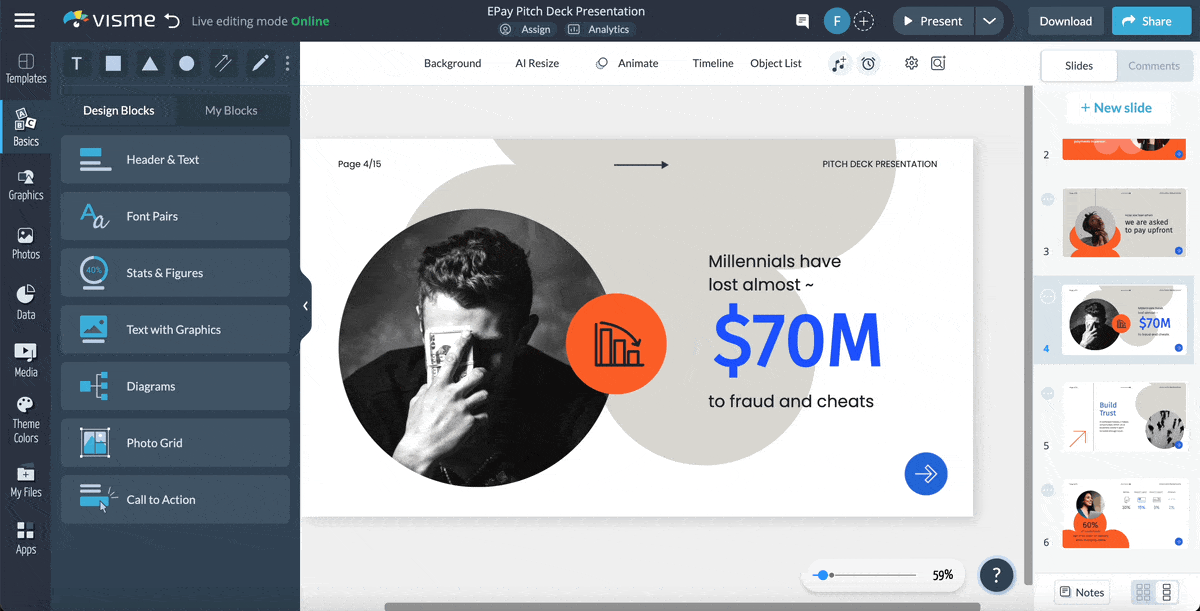Switch slide panel to grid view
This screenshot has height=611, width=1200.
pos(1143,592)
